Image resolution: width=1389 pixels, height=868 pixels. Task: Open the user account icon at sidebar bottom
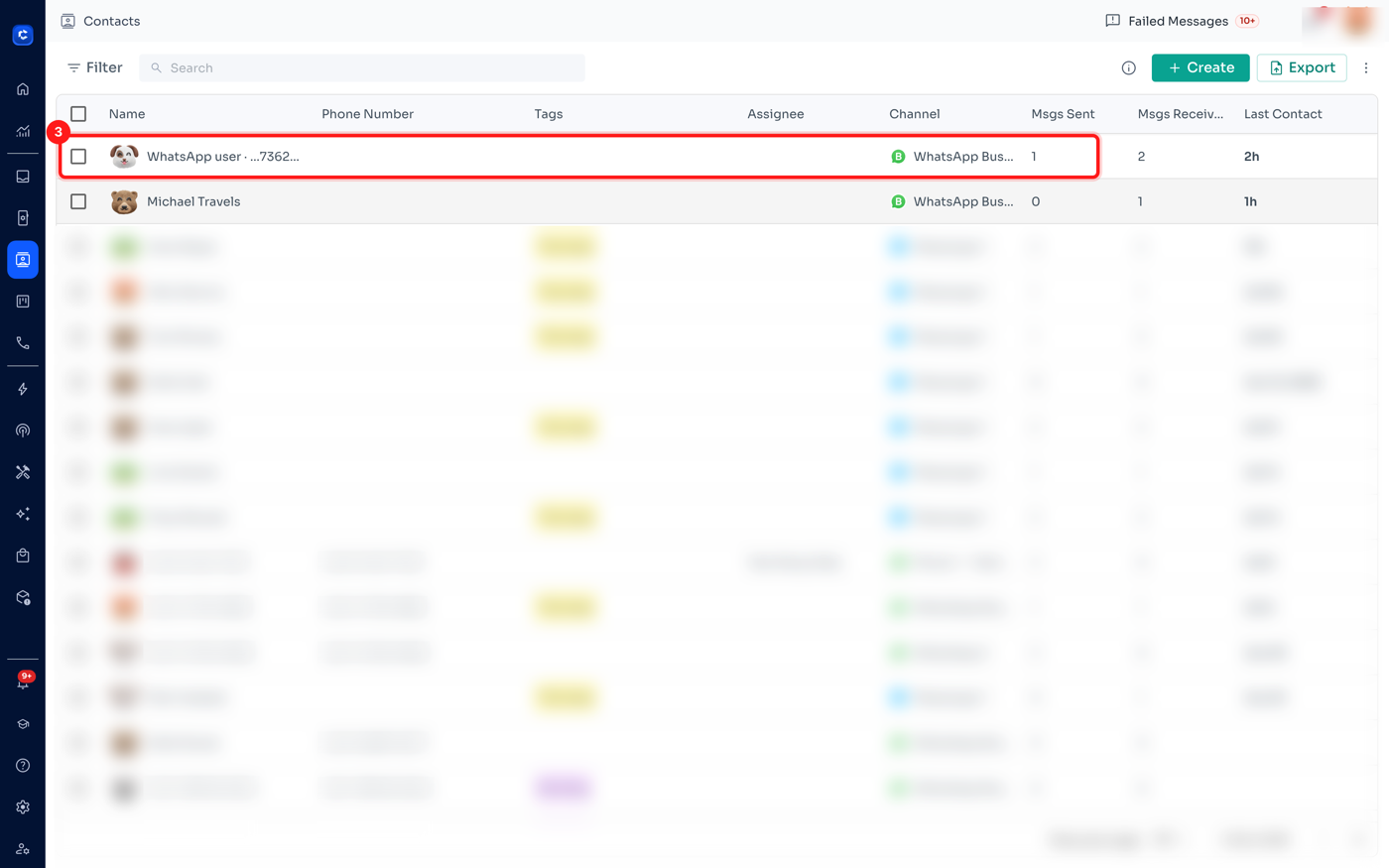coord(23,849)
